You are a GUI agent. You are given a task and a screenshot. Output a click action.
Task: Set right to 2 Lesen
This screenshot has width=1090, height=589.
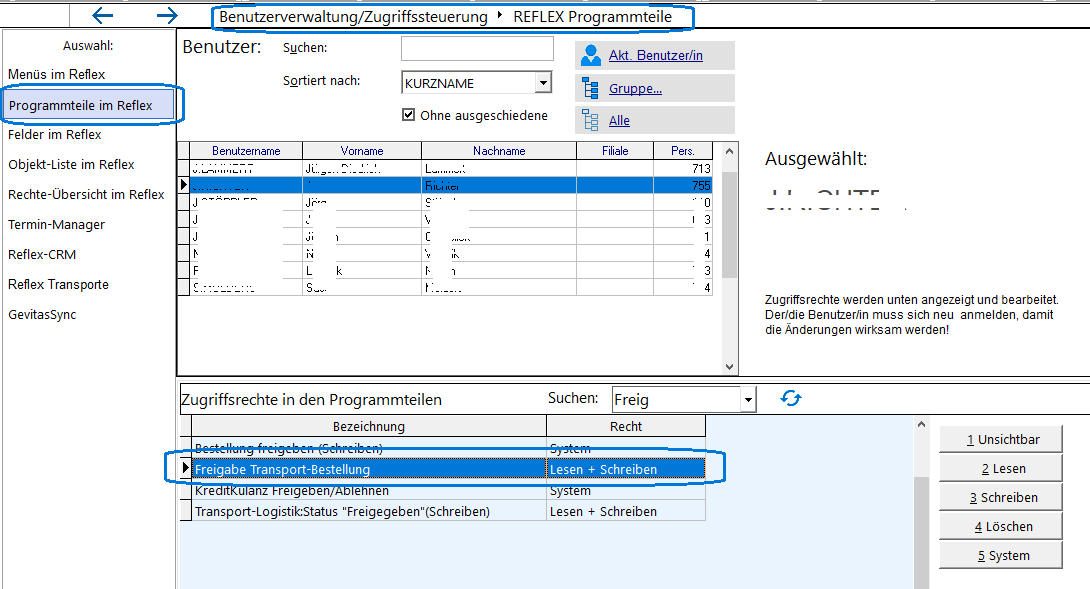tap(1001, 469)
